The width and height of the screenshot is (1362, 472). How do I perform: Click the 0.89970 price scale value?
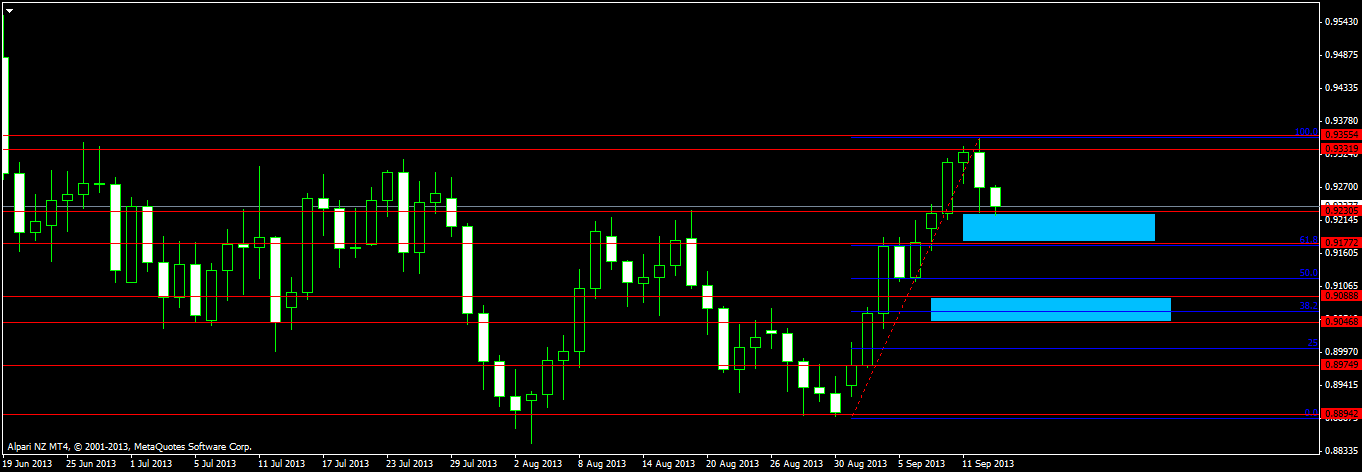tap(1341, 351)
